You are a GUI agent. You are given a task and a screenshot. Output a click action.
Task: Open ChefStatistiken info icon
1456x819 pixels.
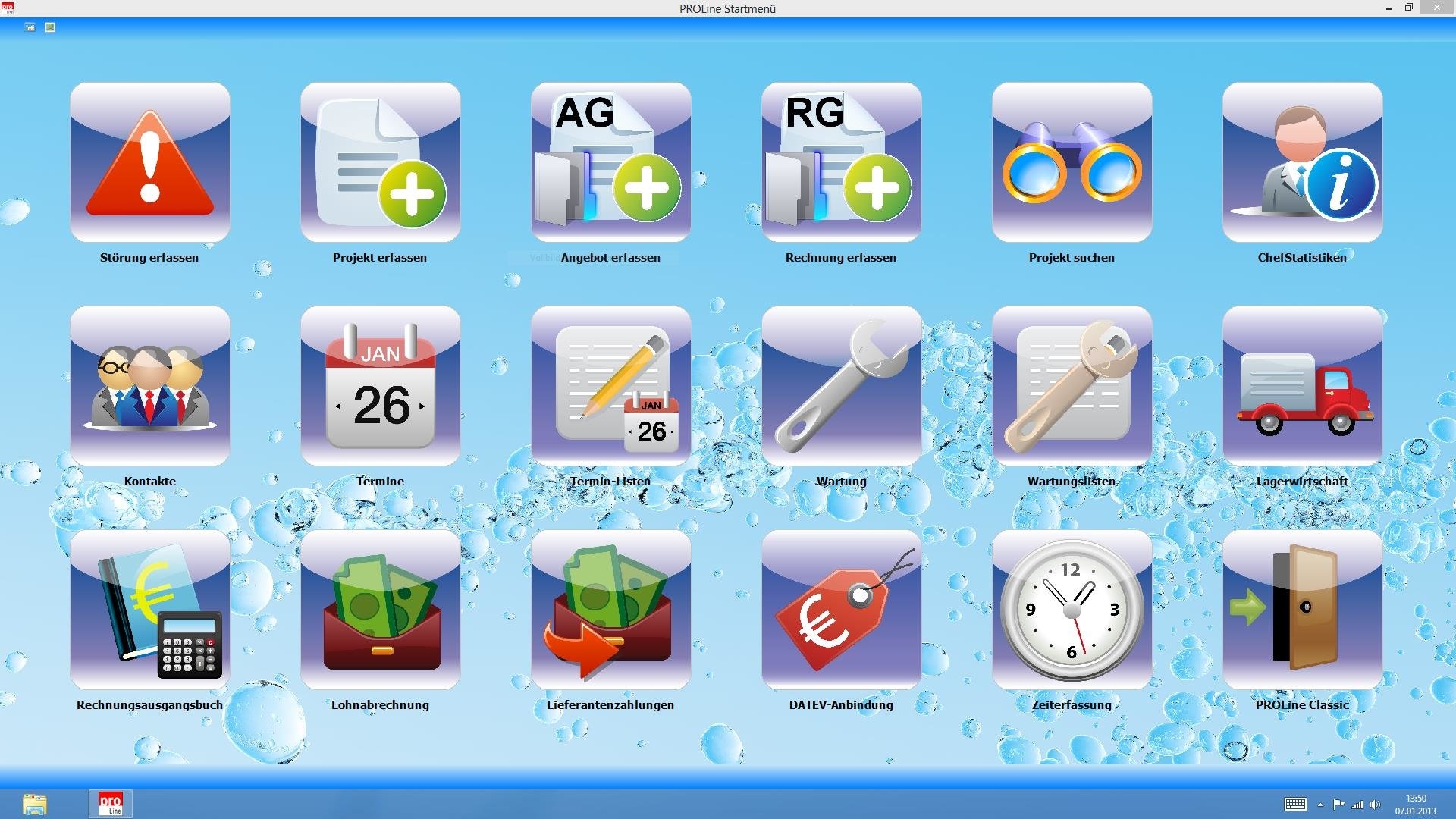(x=1303, y=162)
